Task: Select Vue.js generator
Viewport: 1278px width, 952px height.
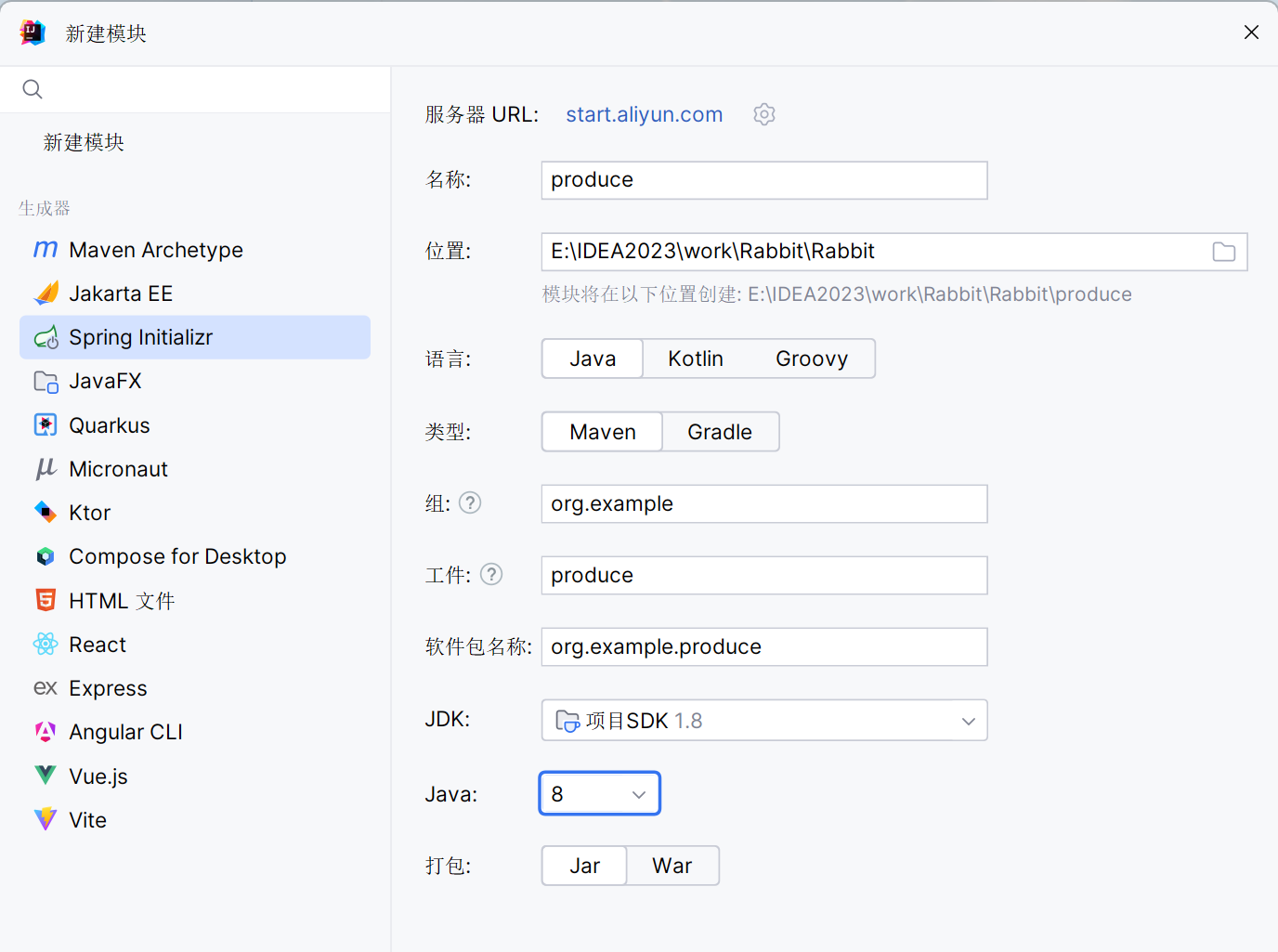Action: click(x=195, y=776)
